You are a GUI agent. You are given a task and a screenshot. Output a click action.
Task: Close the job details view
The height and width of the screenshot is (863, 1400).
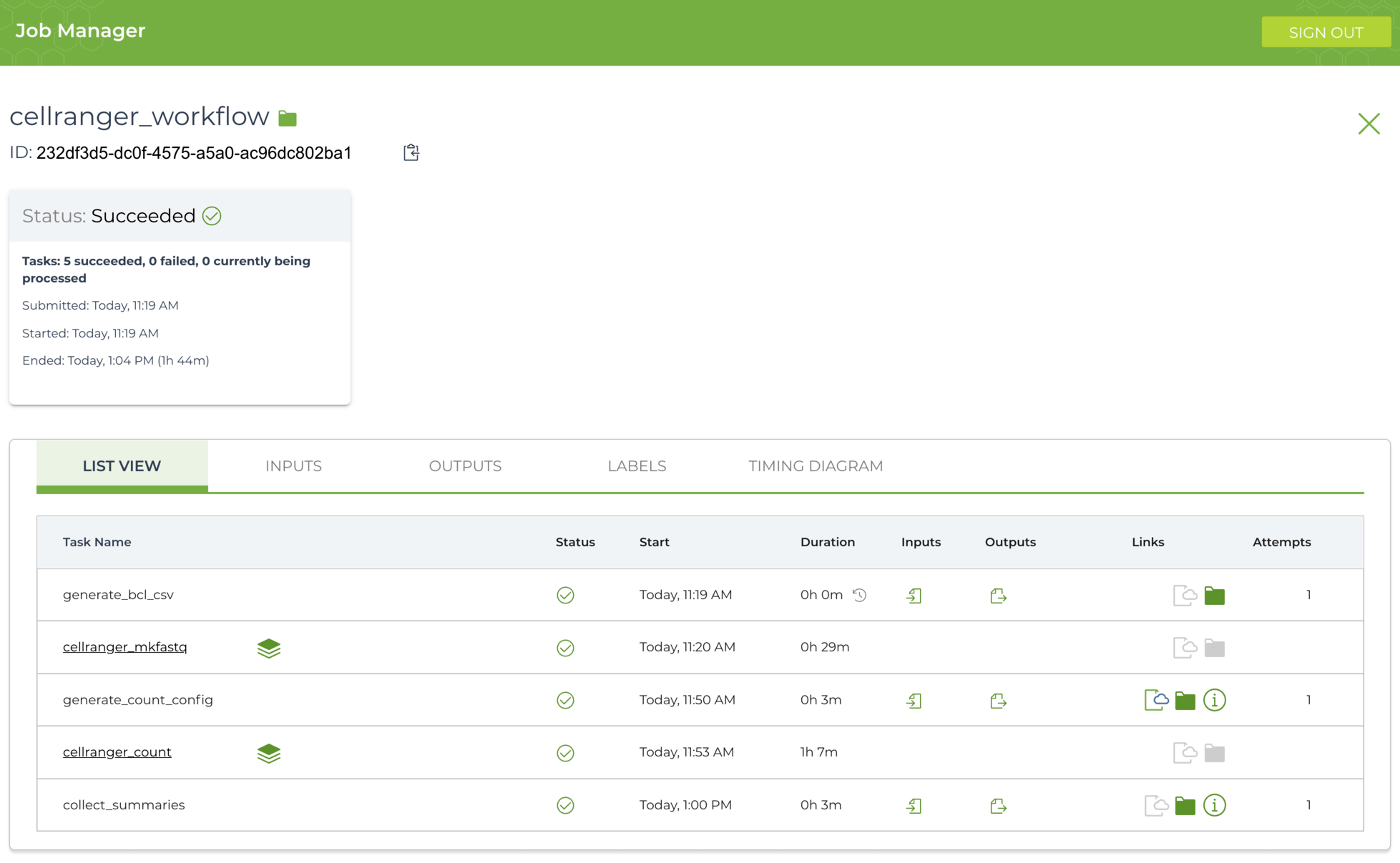(1369, 124)
